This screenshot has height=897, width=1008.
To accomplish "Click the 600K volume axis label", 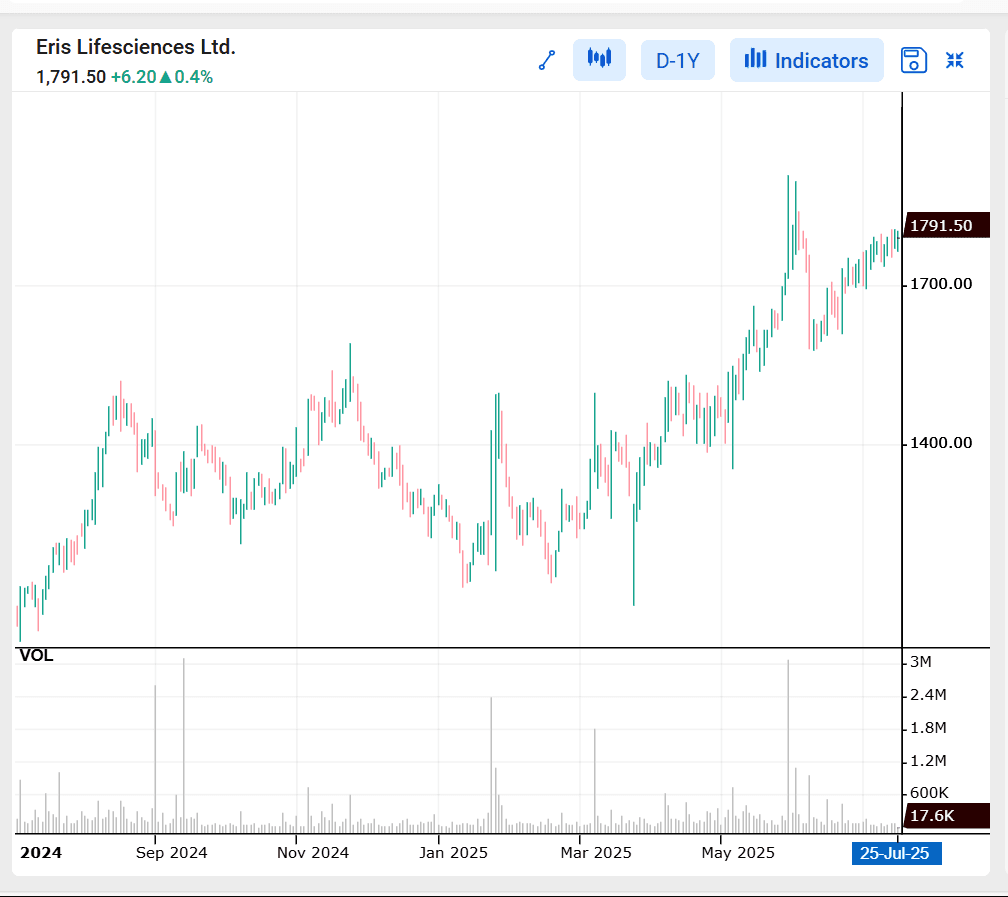I will 929,793.
